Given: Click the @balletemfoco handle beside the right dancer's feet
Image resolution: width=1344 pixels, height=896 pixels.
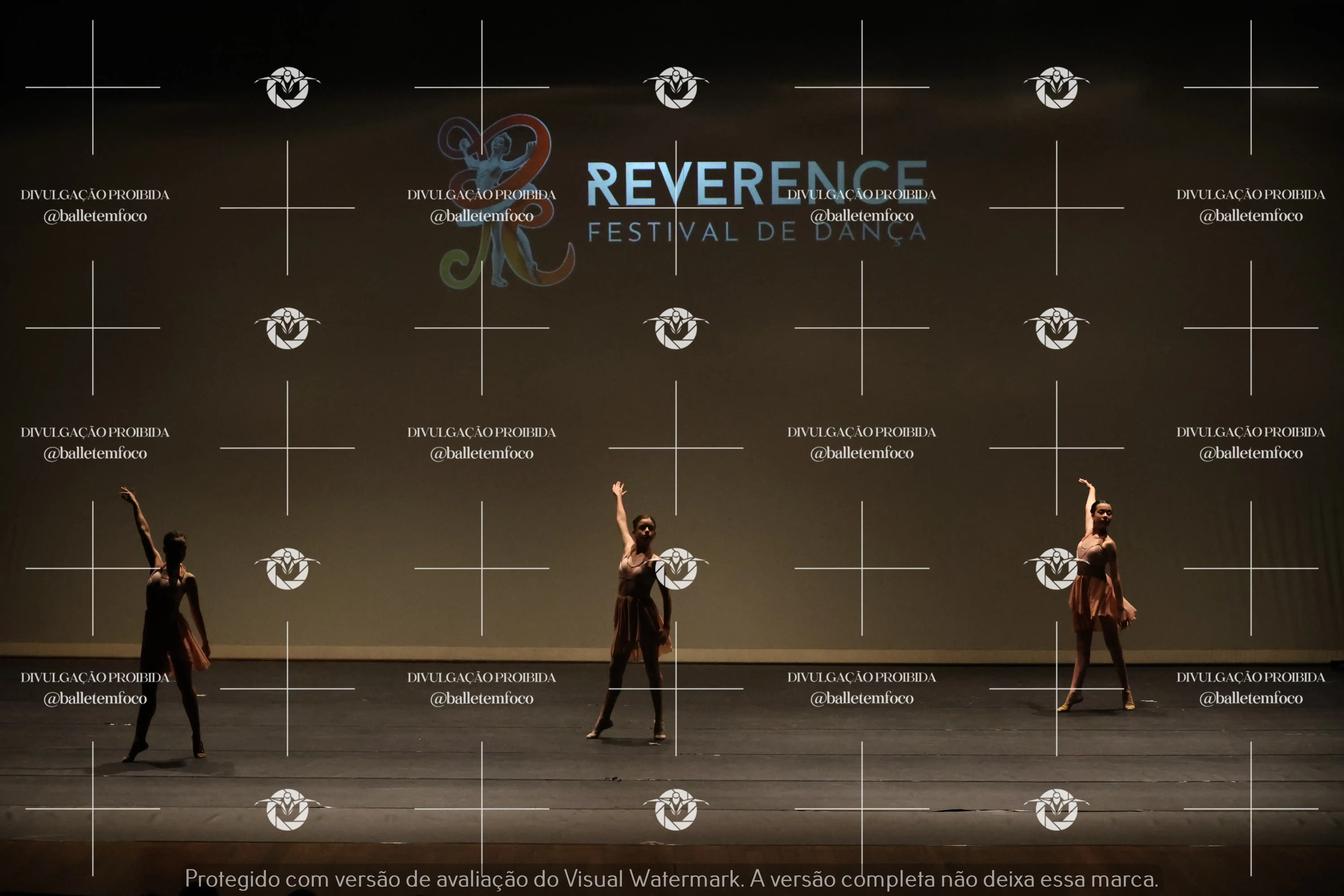Looking at the screenshot, I should [x=1250, y=698].
